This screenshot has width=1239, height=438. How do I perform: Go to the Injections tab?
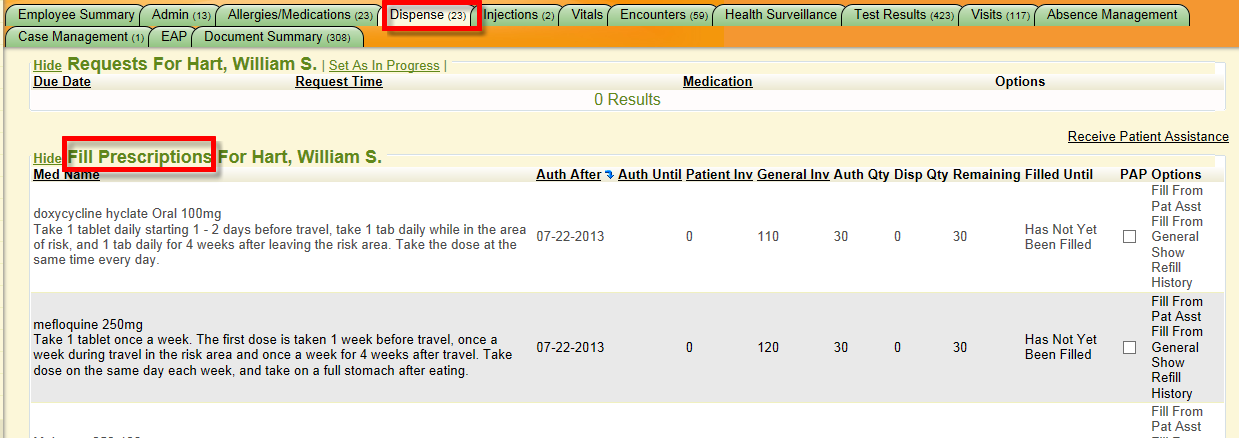tap(518, 15)
